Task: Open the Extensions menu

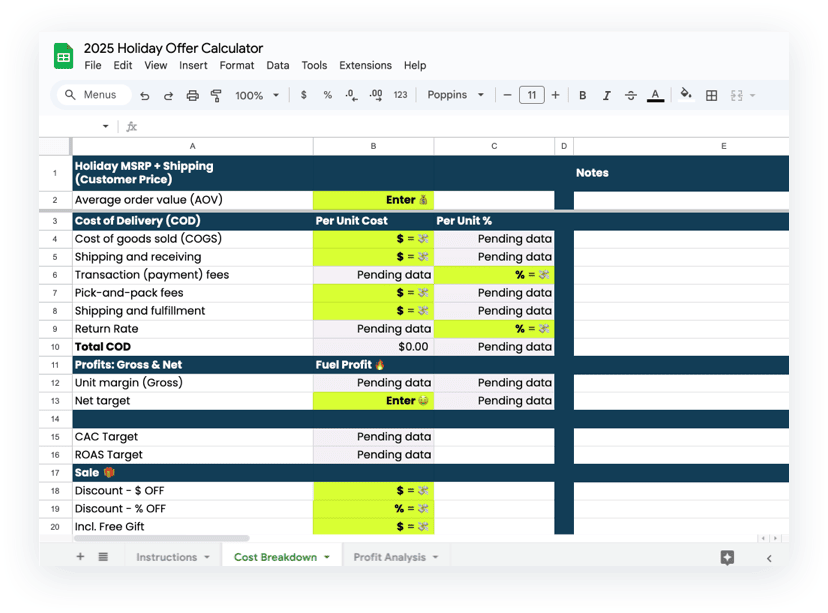Action: click(x=365, y=65)
